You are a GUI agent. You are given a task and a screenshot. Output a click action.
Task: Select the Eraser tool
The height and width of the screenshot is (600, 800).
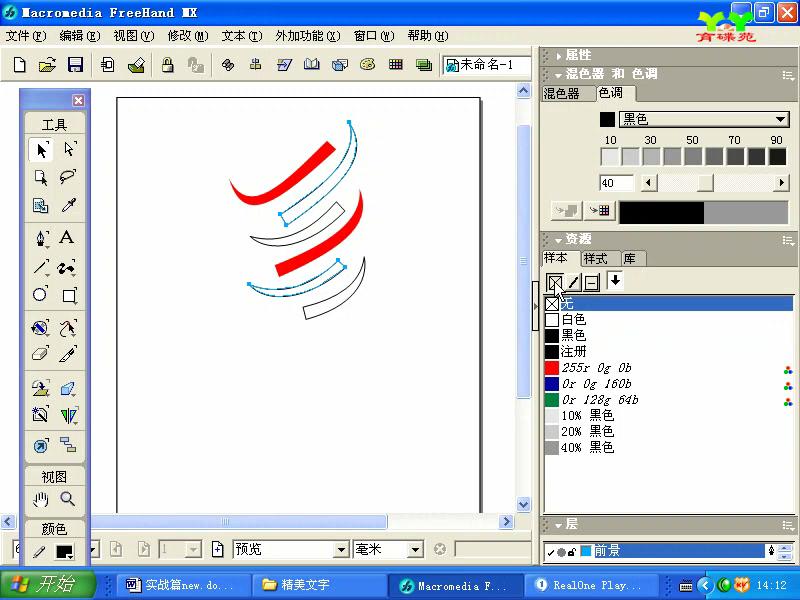point(41,354)
